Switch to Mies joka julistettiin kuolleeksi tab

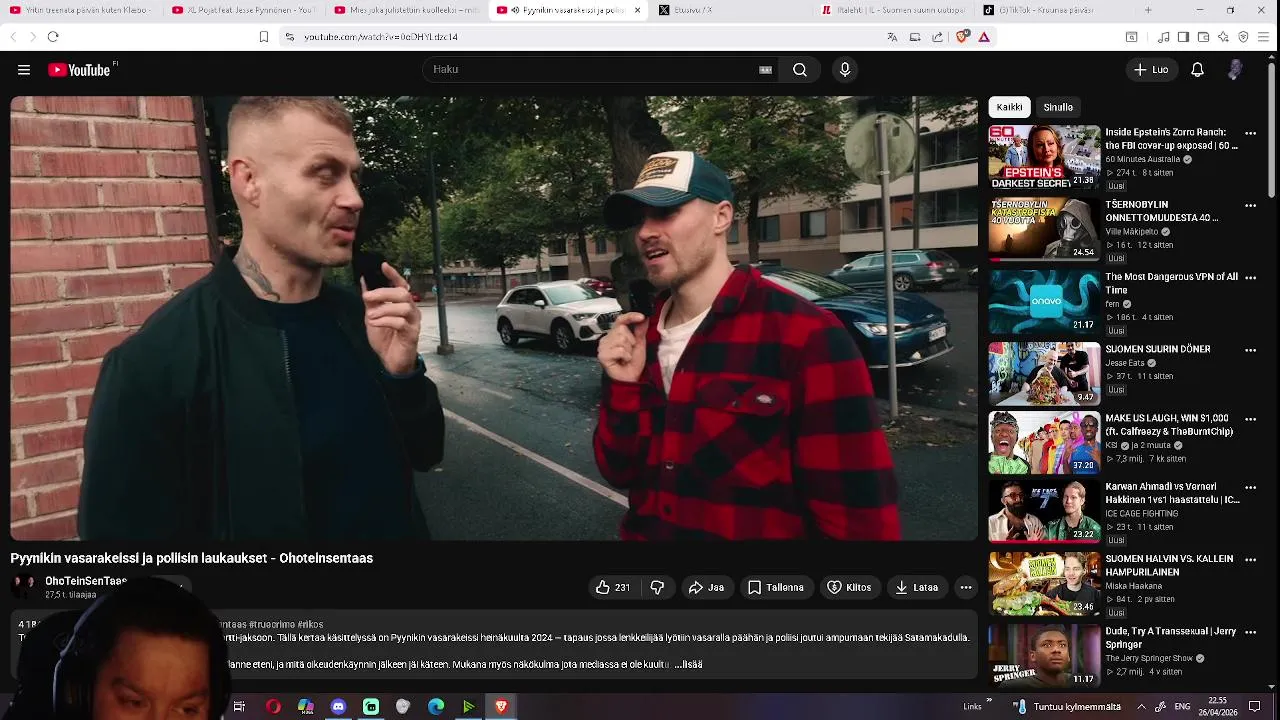point(406,10)
